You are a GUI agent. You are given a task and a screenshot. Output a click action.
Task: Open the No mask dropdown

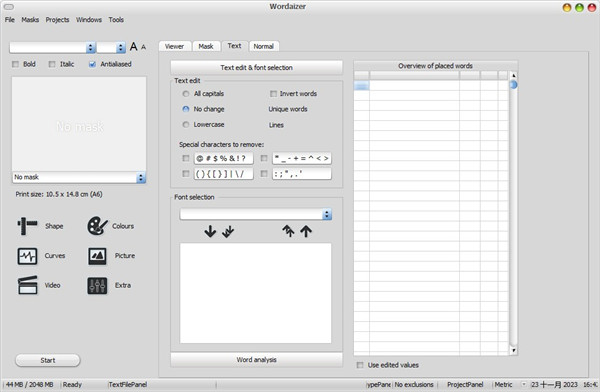click(79, 177)
